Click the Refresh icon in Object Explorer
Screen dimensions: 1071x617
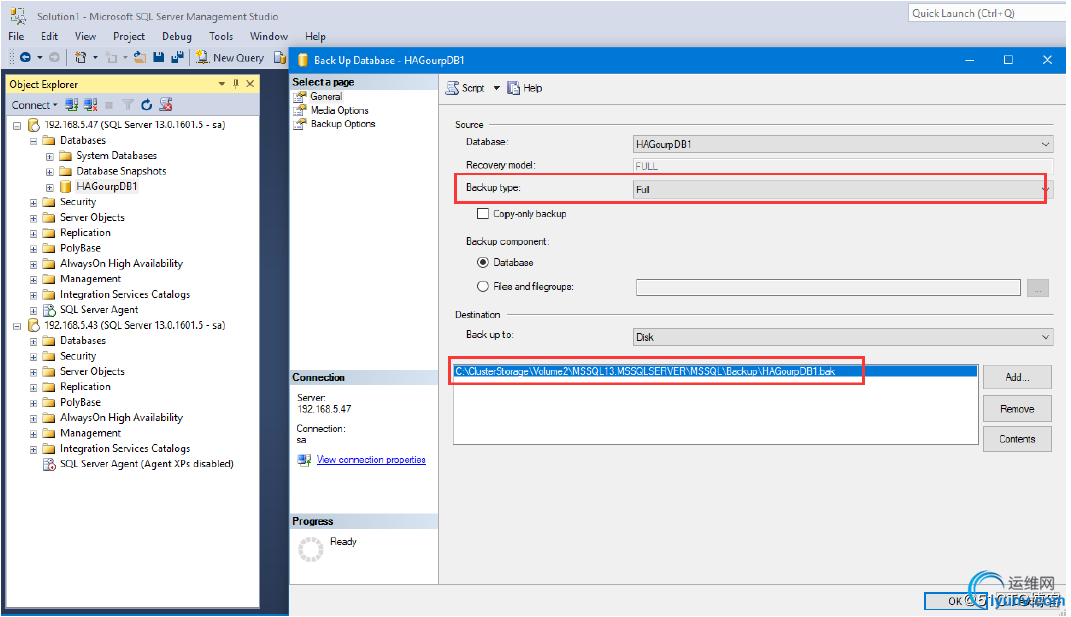tap(146, 105)
